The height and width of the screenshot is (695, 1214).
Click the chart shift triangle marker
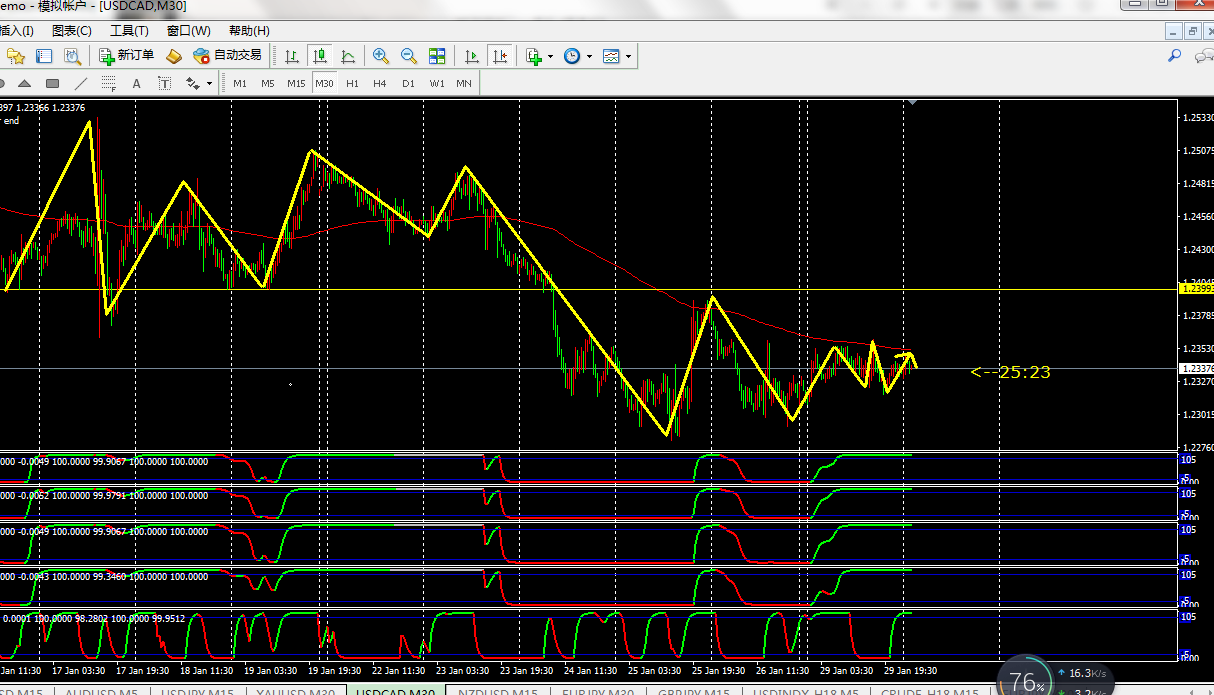click(x=911, y=102)
